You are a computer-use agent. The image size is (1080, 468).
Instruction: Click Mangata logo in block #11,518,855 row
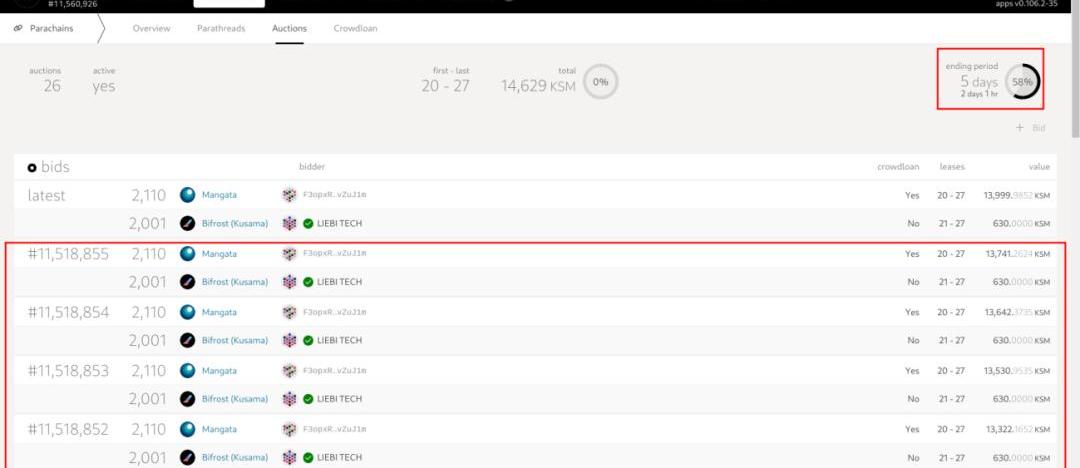pyautogui.click(x=187, y=254)
